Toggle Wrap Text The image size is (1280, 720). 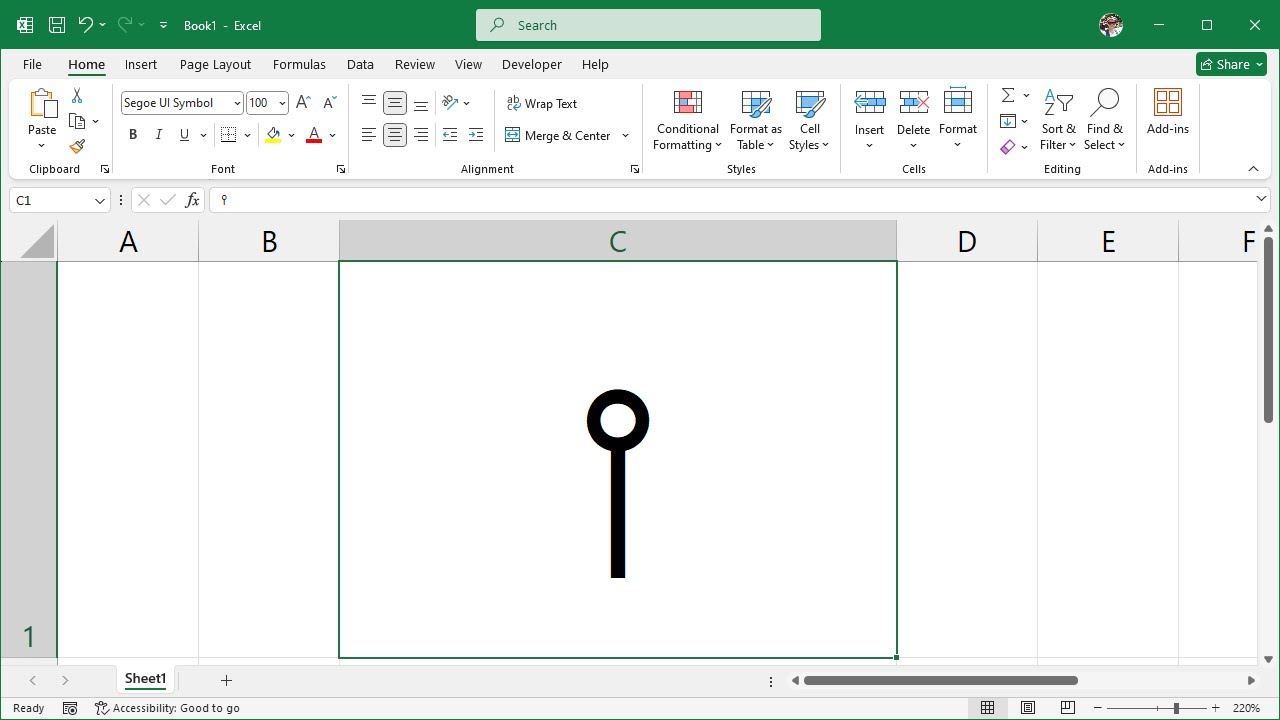(x=542, y=103)
